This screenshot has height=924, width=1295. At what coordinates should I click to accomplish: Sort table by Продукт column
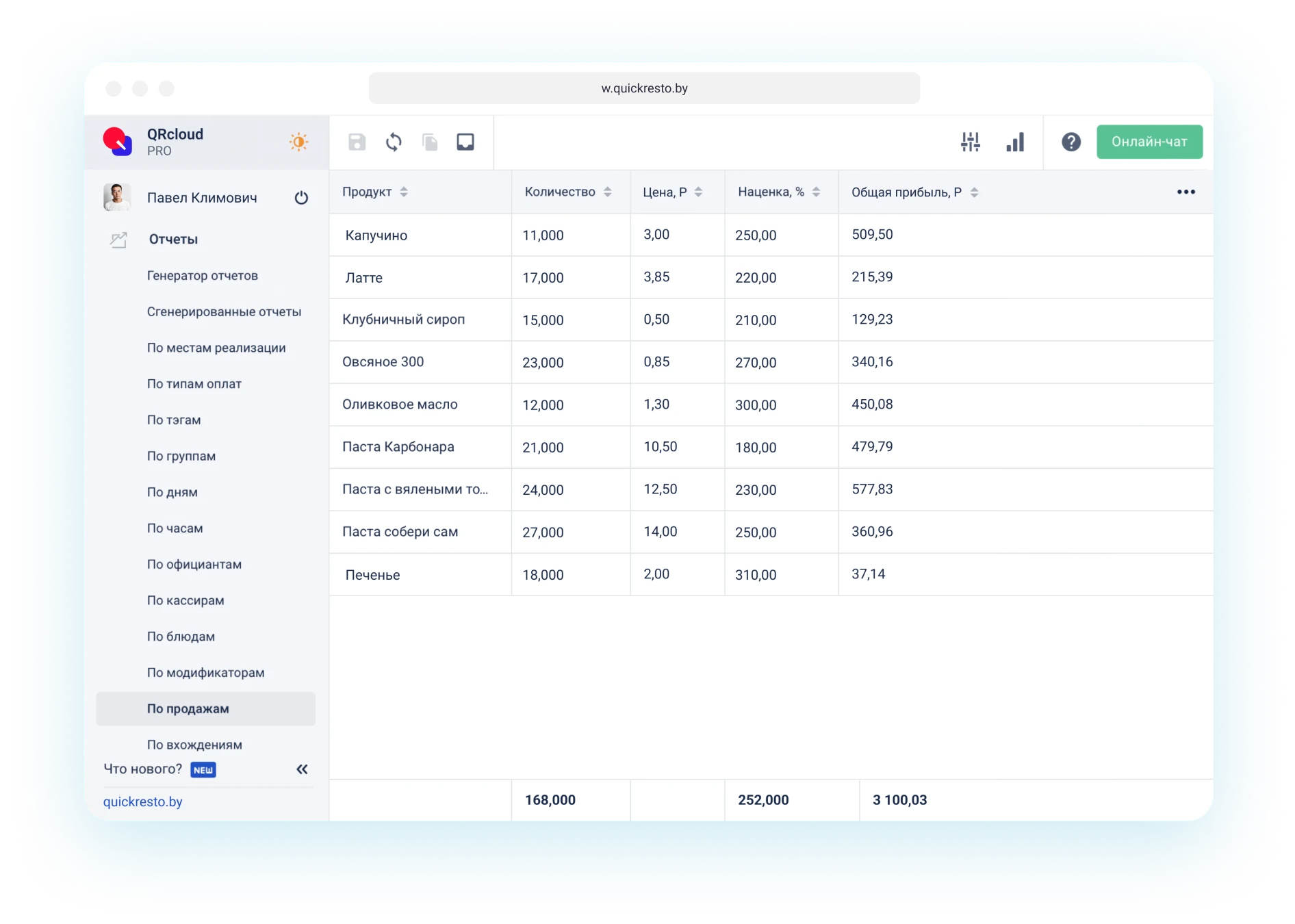click(x=404, y=192)
